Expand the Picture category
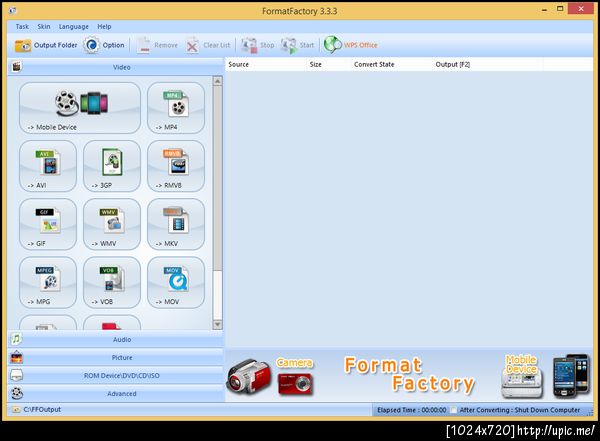This screenshot has width=600, height=441. tap(116, 357)
